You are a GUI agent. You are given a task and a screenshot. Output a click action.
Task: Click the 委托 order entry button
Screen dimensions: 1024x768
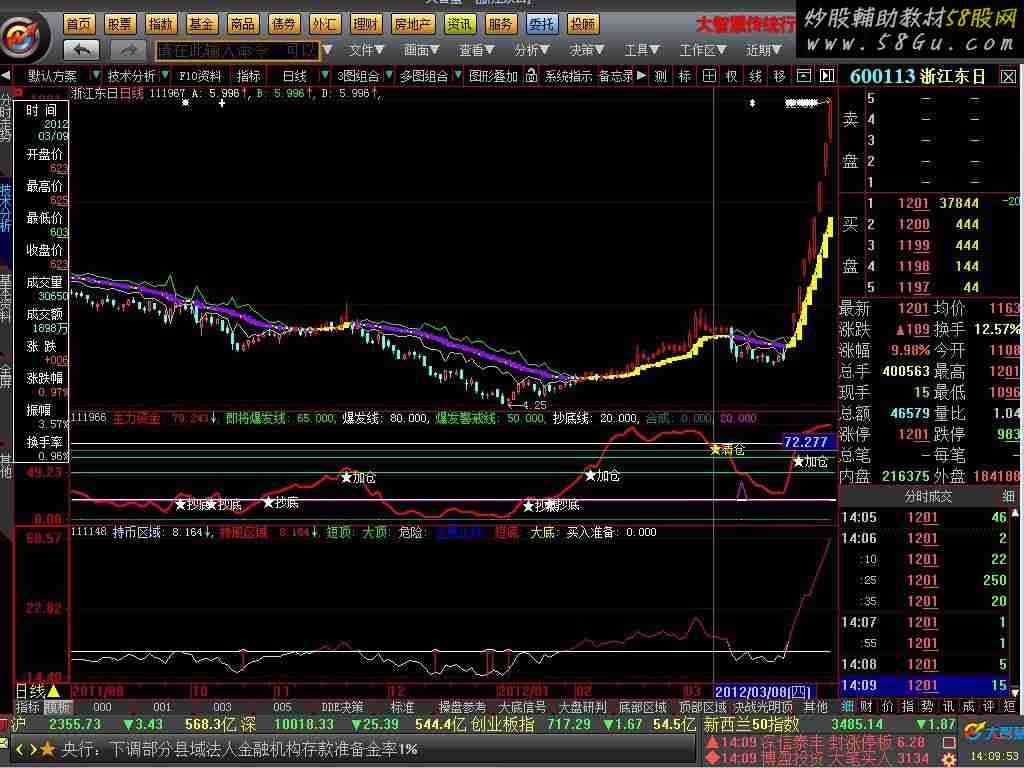point(541,25)
